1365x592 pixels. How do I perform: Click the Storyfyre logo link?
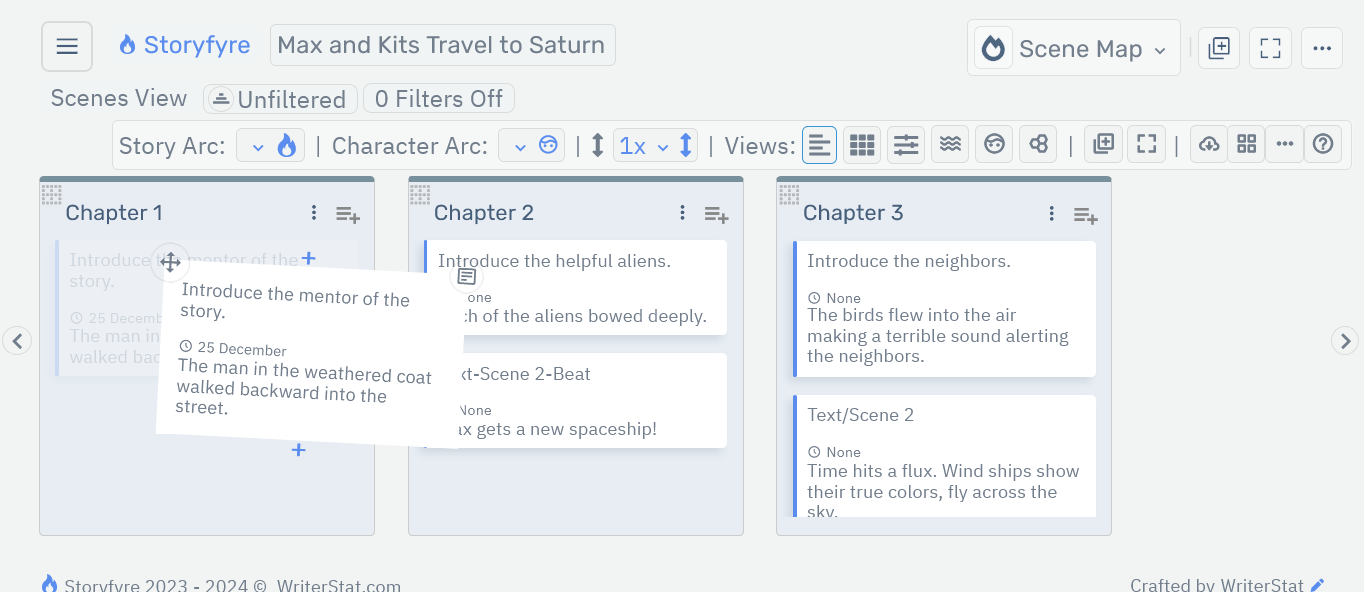(184, 44)
